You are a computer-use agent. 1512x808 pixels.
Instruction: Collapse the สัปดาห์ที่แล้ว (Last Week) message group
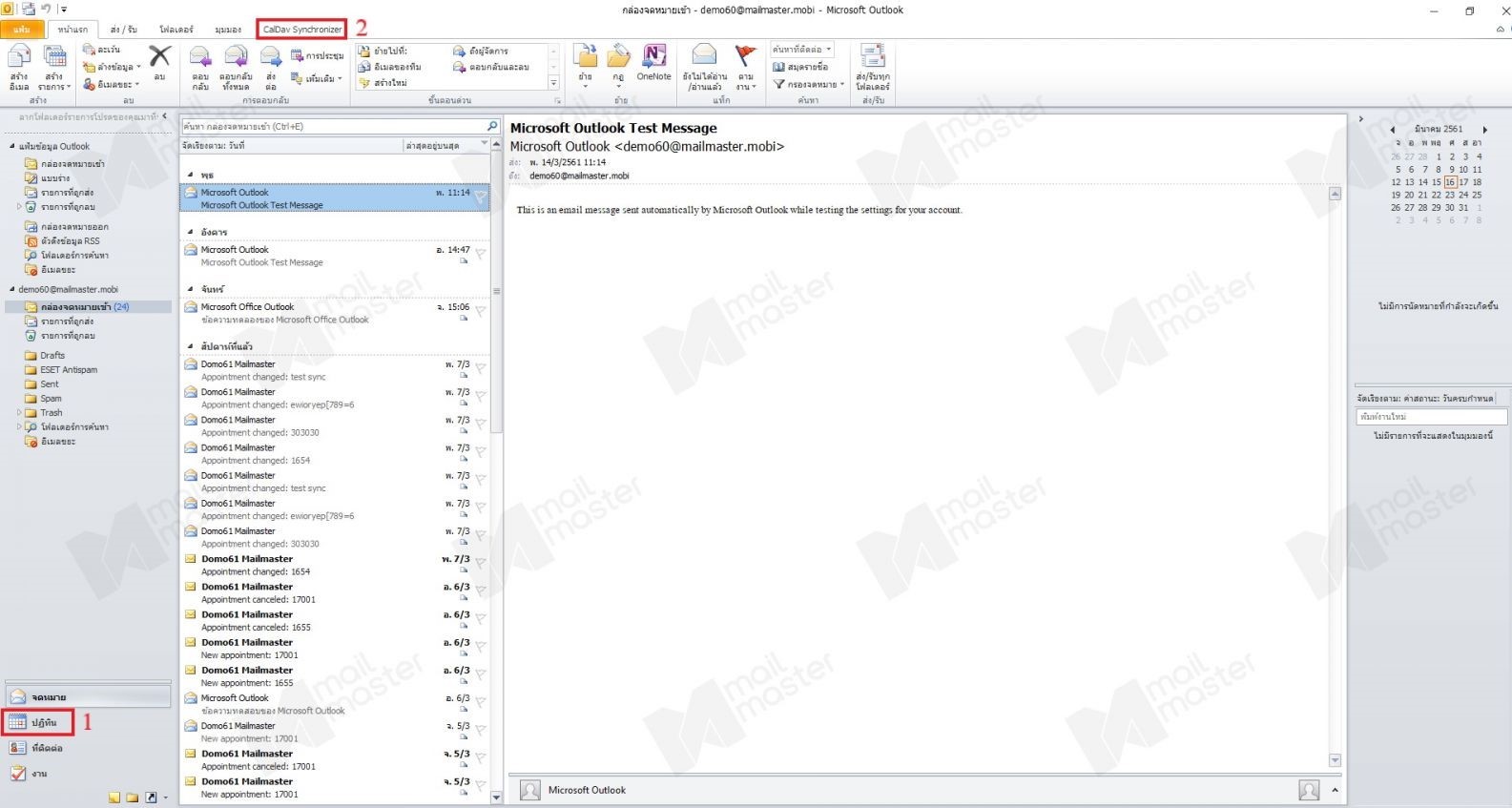[191, 346]
